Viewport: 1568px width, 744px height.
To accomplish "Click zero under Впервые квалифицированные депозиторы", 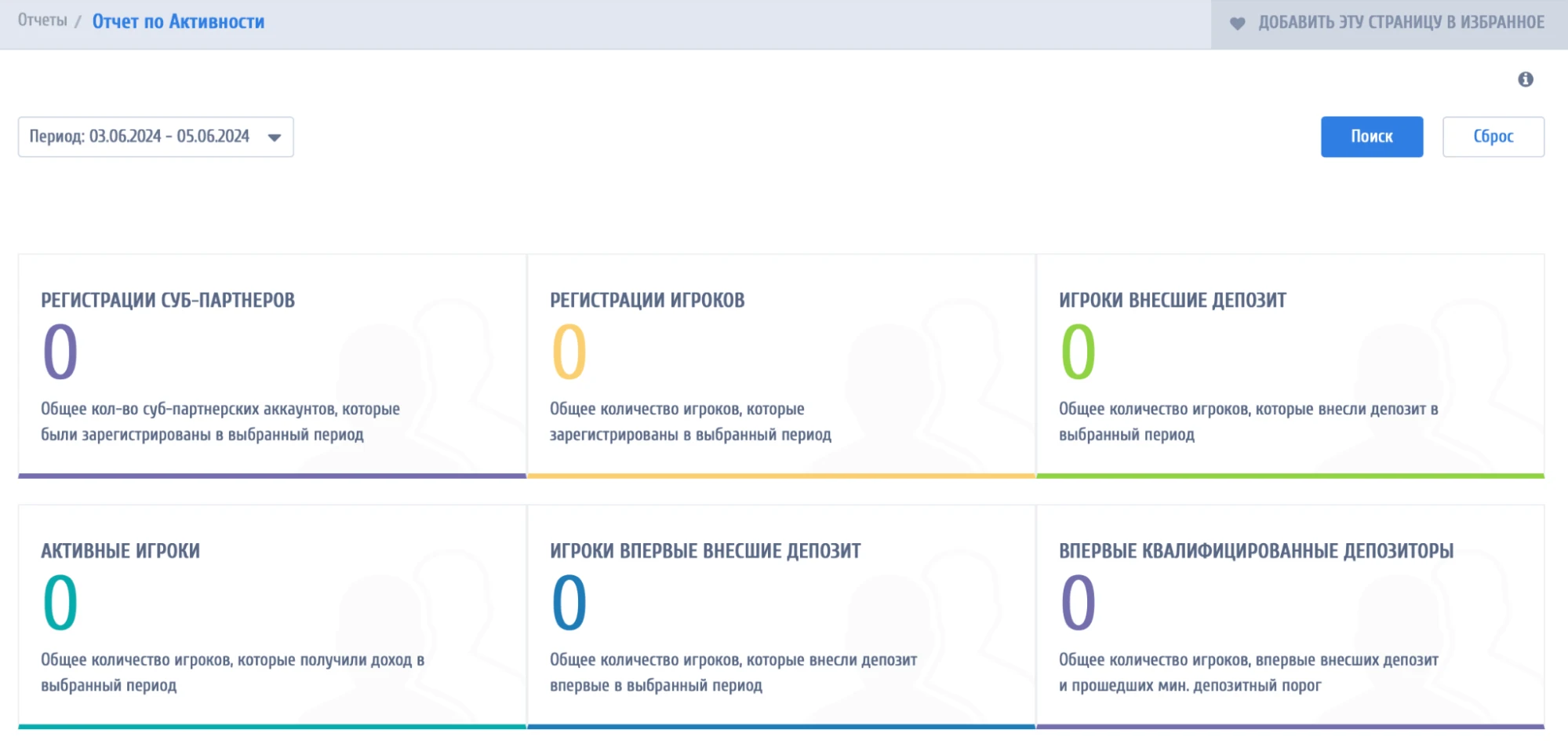I will pos(1079,603).
